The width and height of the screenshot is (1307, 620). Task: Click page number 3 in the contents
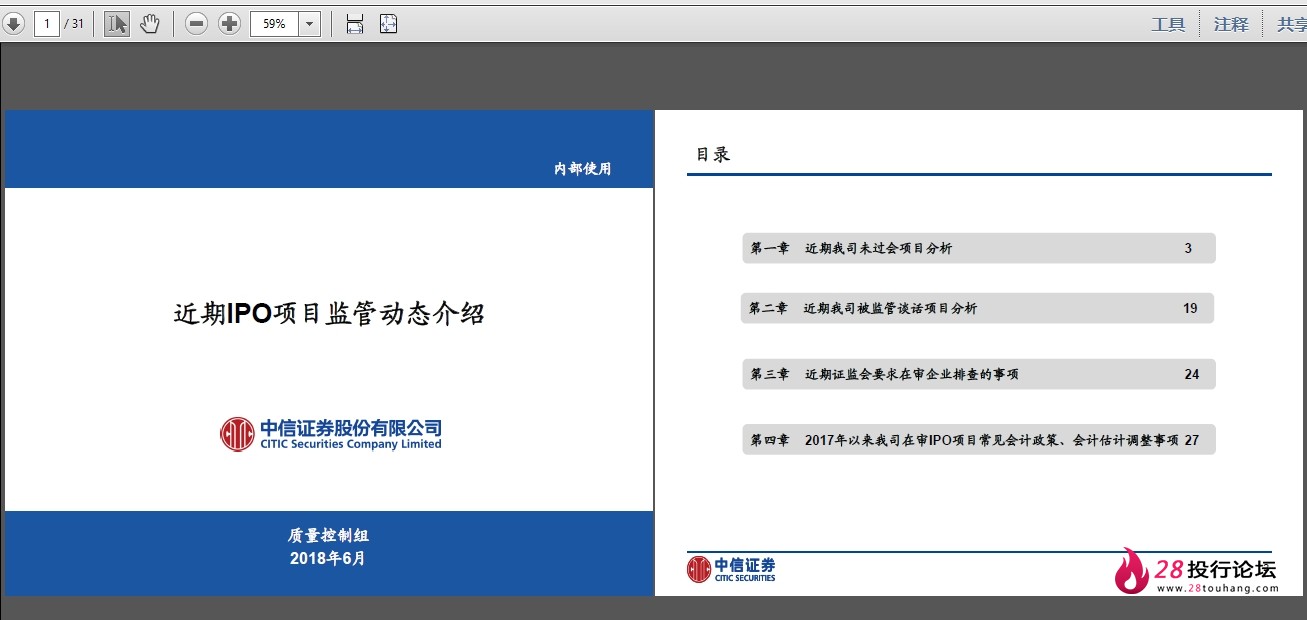1188,248
